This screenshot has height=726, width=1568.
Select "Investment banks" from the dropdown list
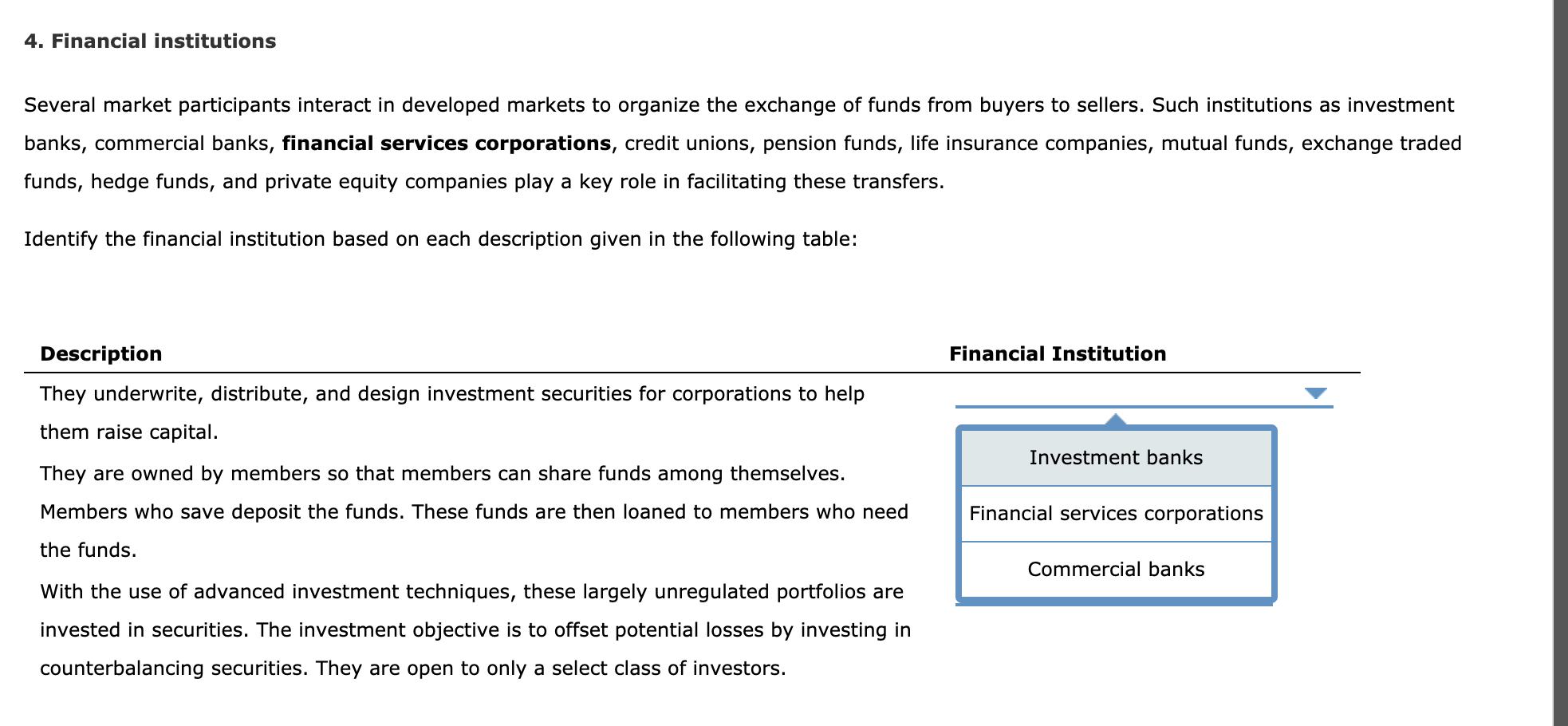coord(1115,457)
